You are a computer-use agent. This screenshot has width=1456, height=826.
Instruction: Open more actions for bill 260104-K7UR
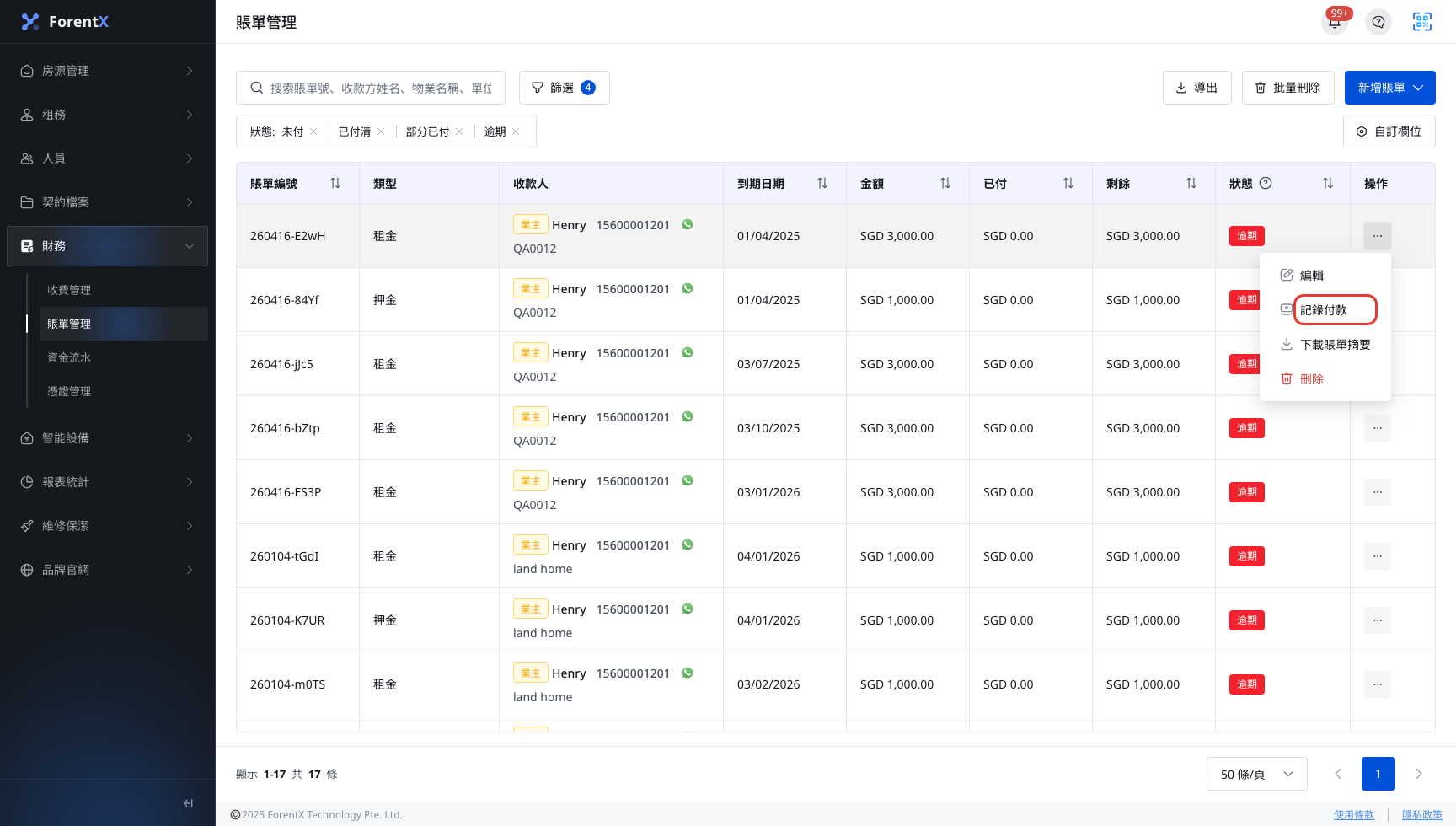(1378, 620)
